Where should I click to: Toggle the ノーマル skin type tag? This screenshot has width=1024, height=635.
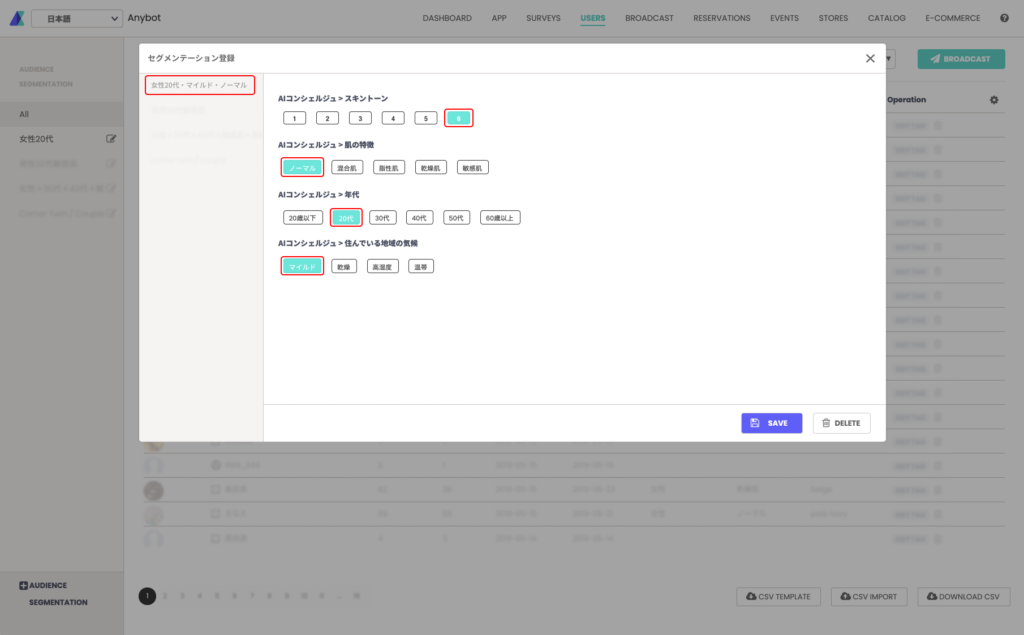pos(302,168)
